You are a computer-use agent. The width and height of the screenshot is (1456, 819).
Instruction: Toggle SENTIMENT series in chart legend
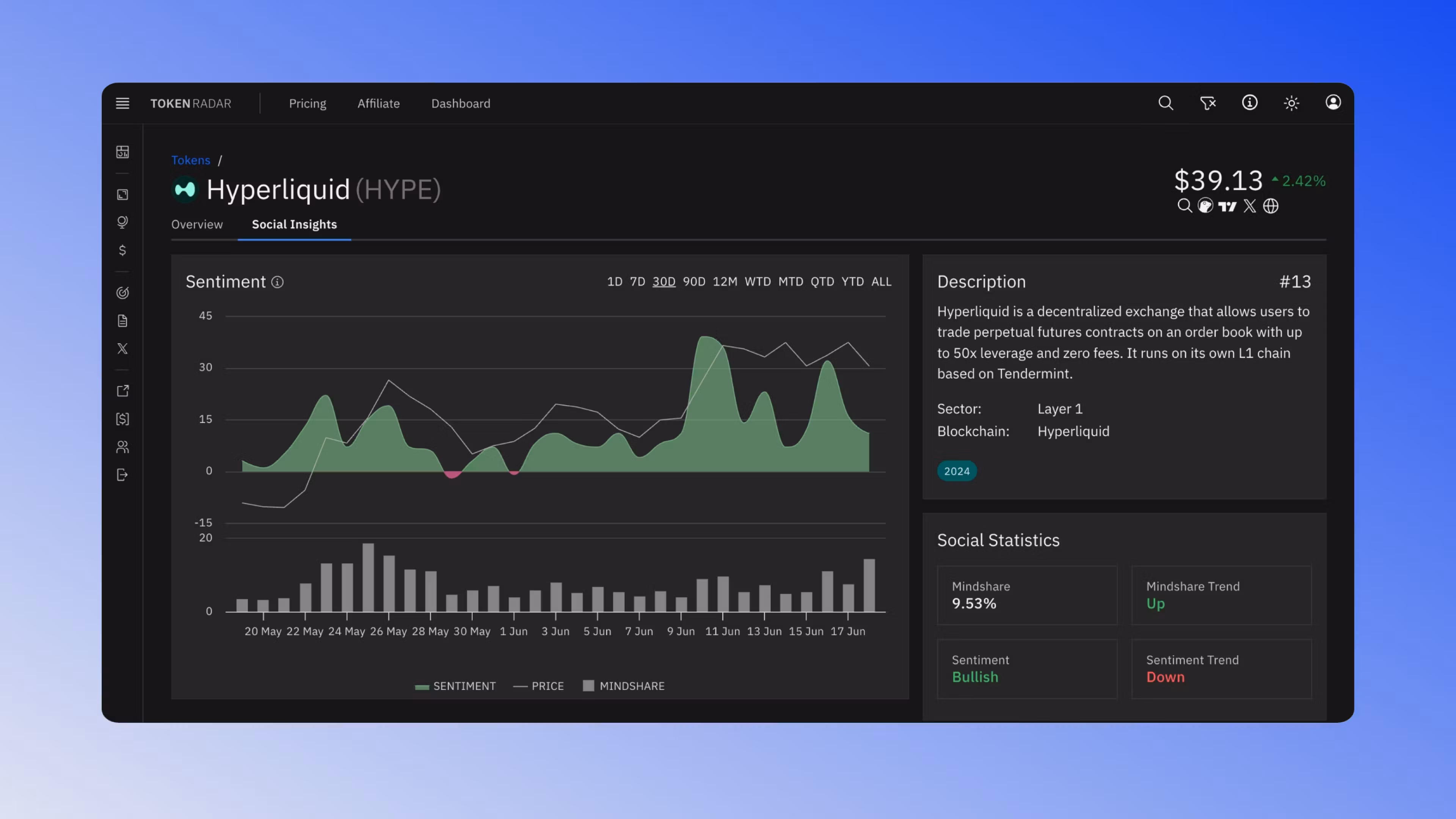[455, 686]
